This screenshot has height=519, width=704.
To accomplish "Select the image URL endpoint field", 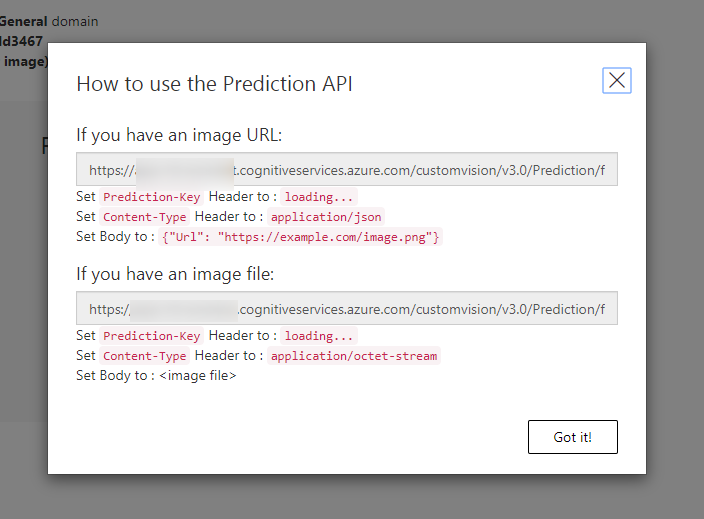I will point(347,170).
